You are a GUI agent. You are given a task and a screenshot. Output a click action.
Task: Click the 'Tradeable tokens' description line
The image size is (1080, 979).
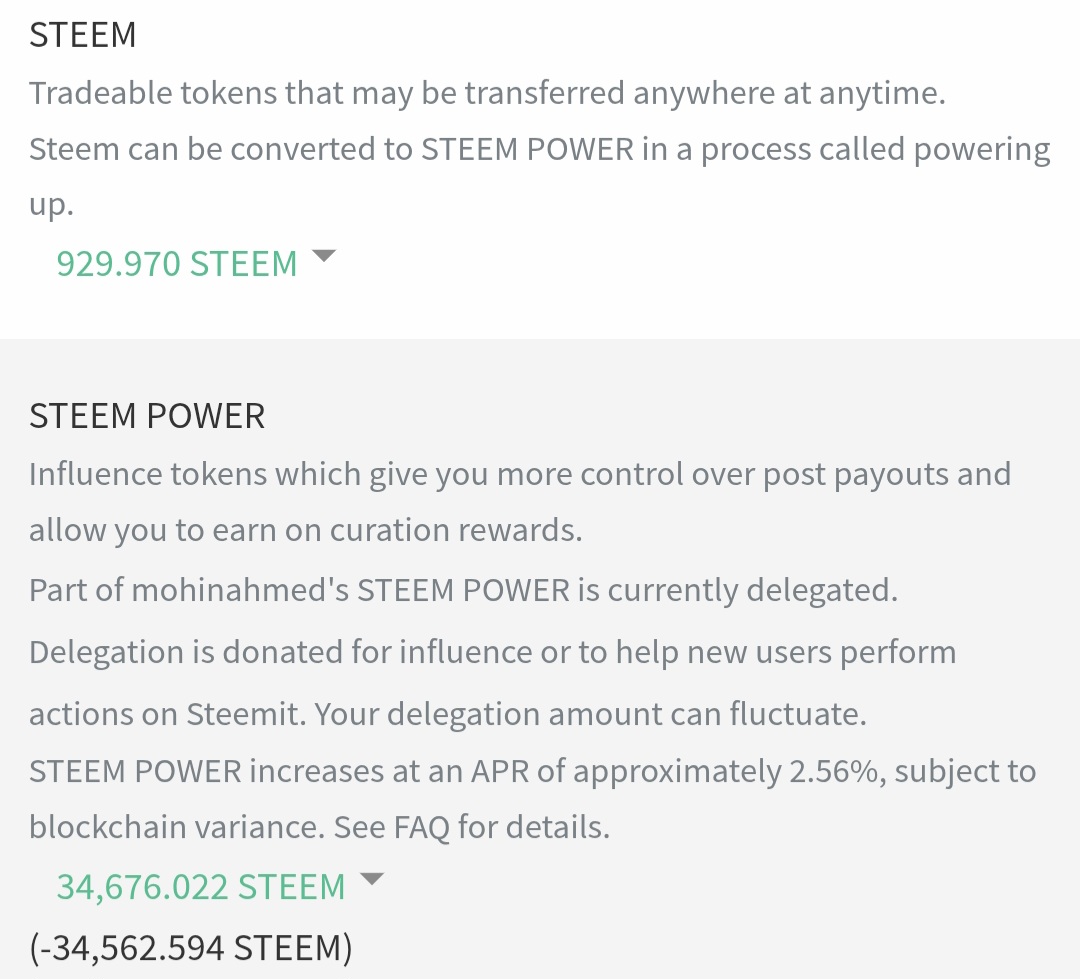[x=487, y=93]
